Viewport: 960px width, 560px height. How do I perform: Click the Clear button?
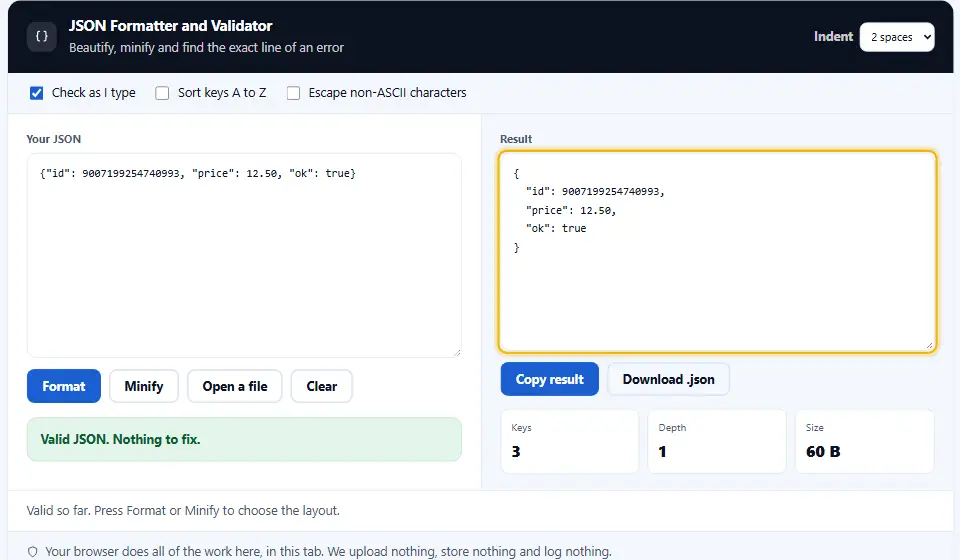[x=321, y=386]
